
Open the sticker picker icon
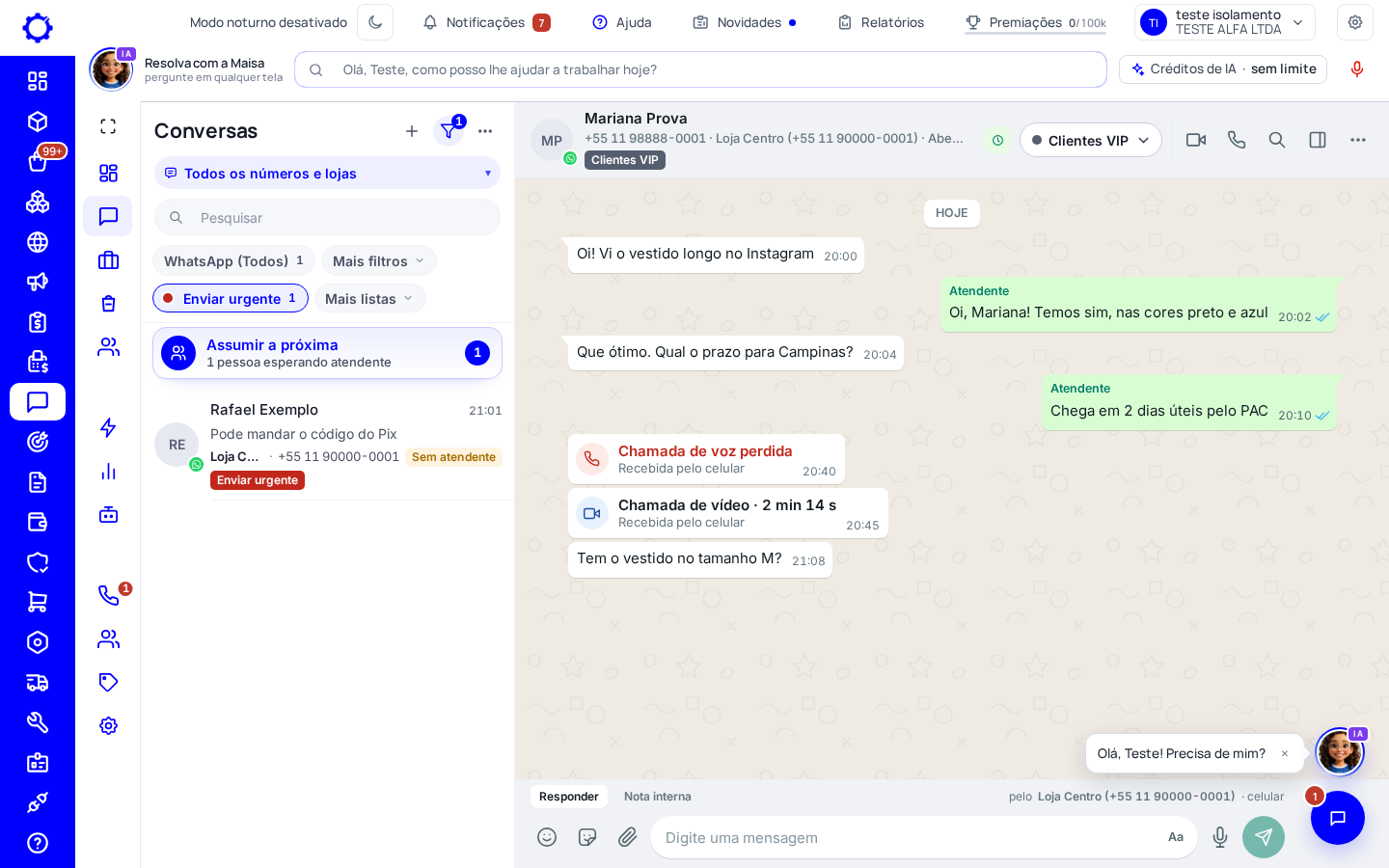coord(587,837)
